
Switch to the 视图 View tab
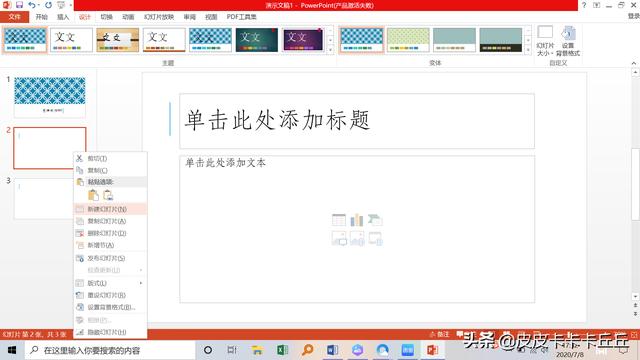click(211, 17)
